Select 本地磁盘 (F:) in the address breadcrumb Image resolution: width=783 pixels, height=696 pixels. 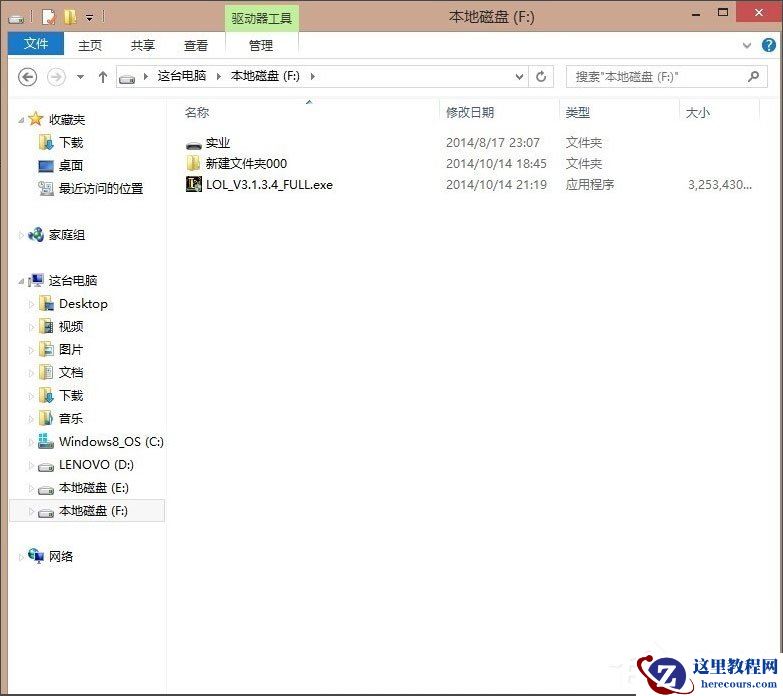coord(265,76)
